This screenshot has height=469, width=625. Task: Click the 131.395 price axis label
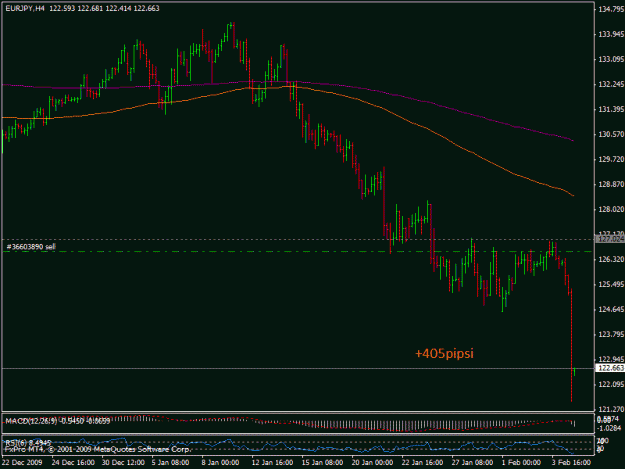(611, 109)
